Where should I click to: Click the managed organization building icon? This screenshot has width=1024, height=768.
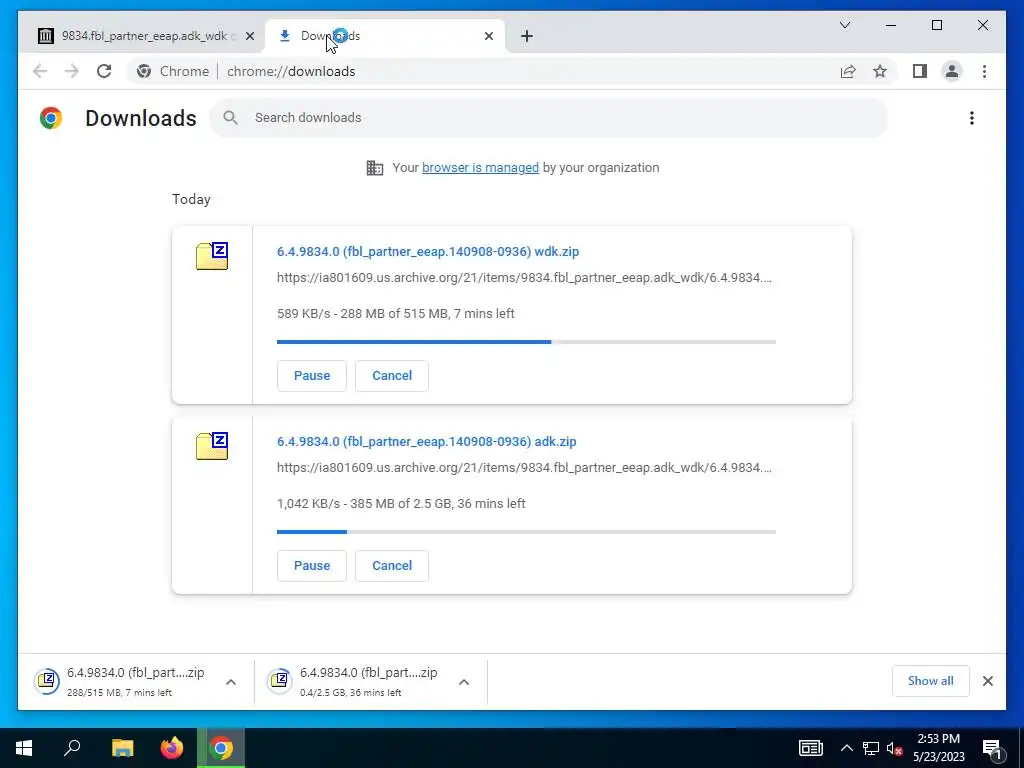(x=375, y=168)
